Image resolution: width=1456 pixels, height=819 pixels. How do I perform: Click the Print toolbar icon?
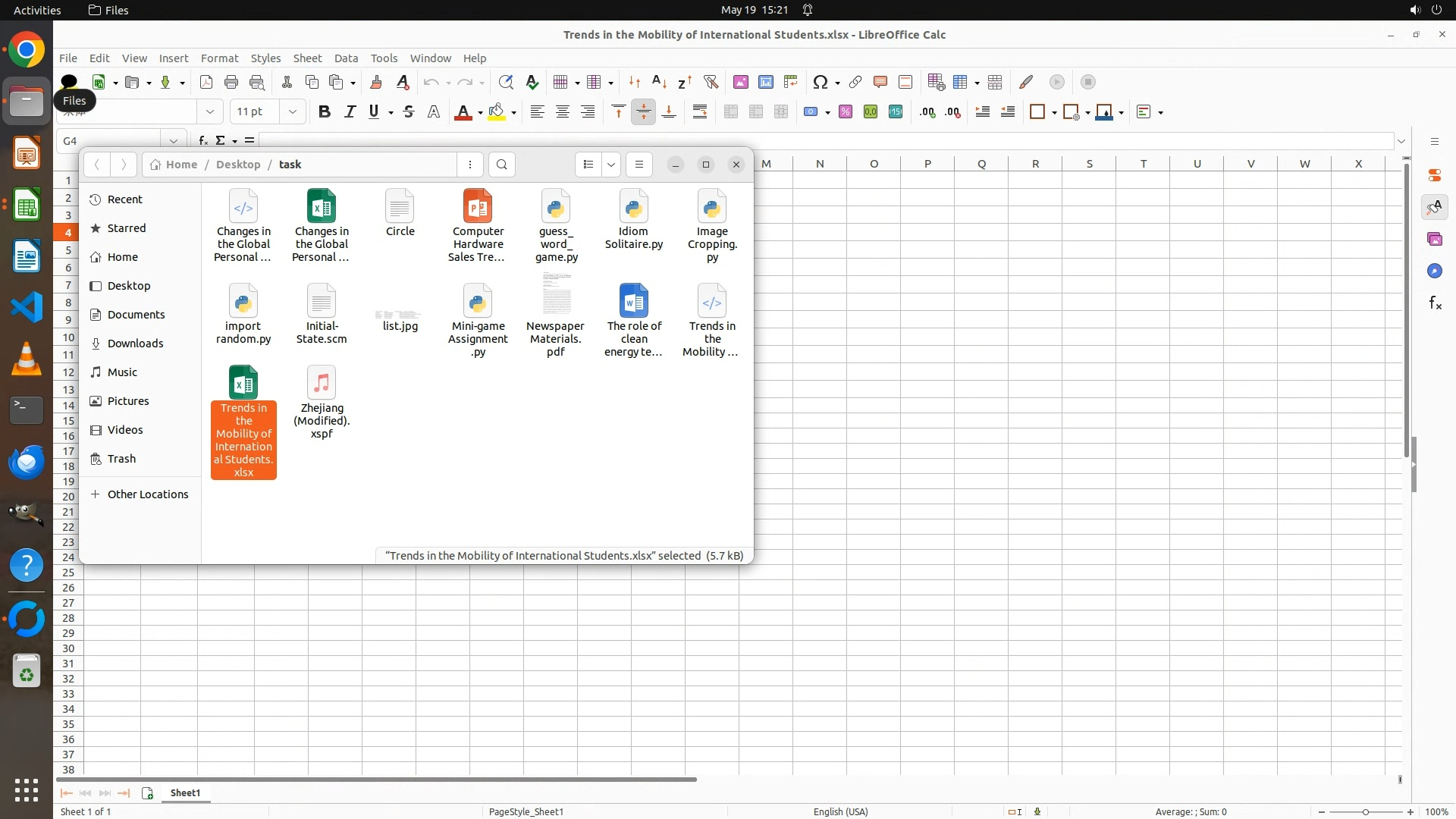tap(231, 82)
